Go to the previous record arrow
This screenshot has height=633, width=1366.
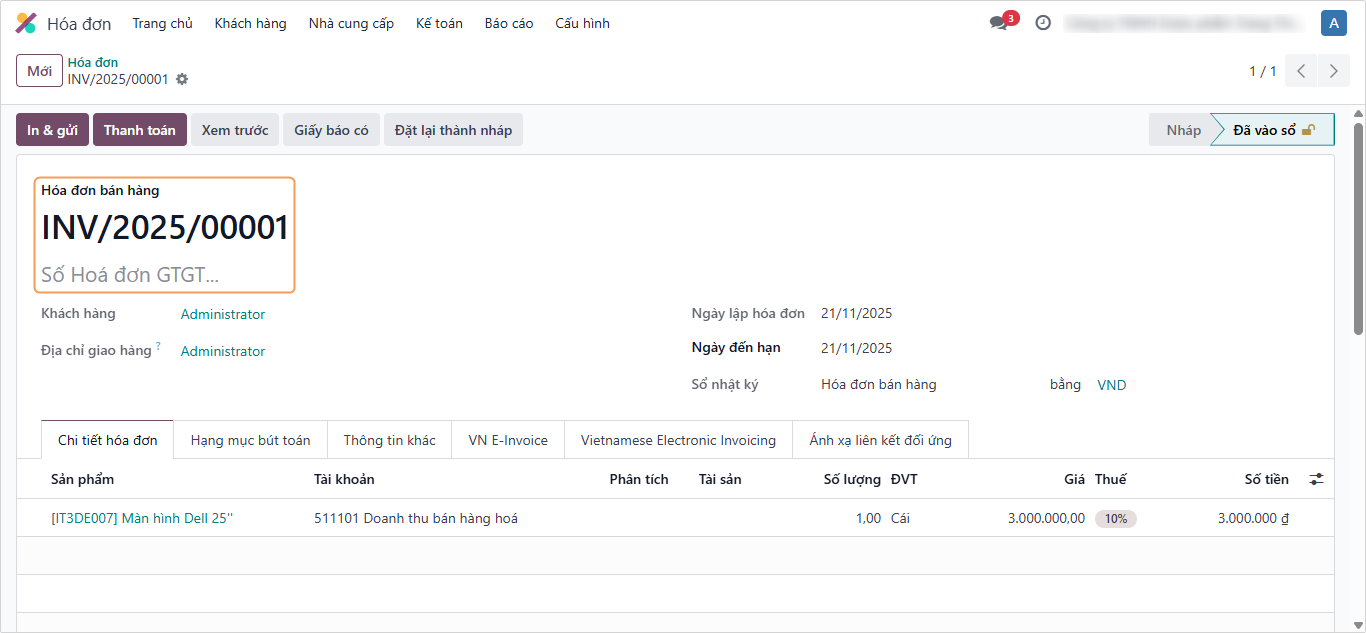click(x=1301, y=71)
